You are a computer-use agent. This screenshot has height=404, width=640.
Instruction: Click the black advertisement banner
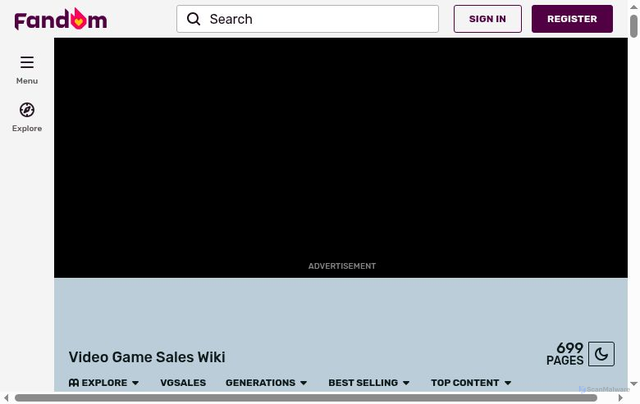(341, 158)
